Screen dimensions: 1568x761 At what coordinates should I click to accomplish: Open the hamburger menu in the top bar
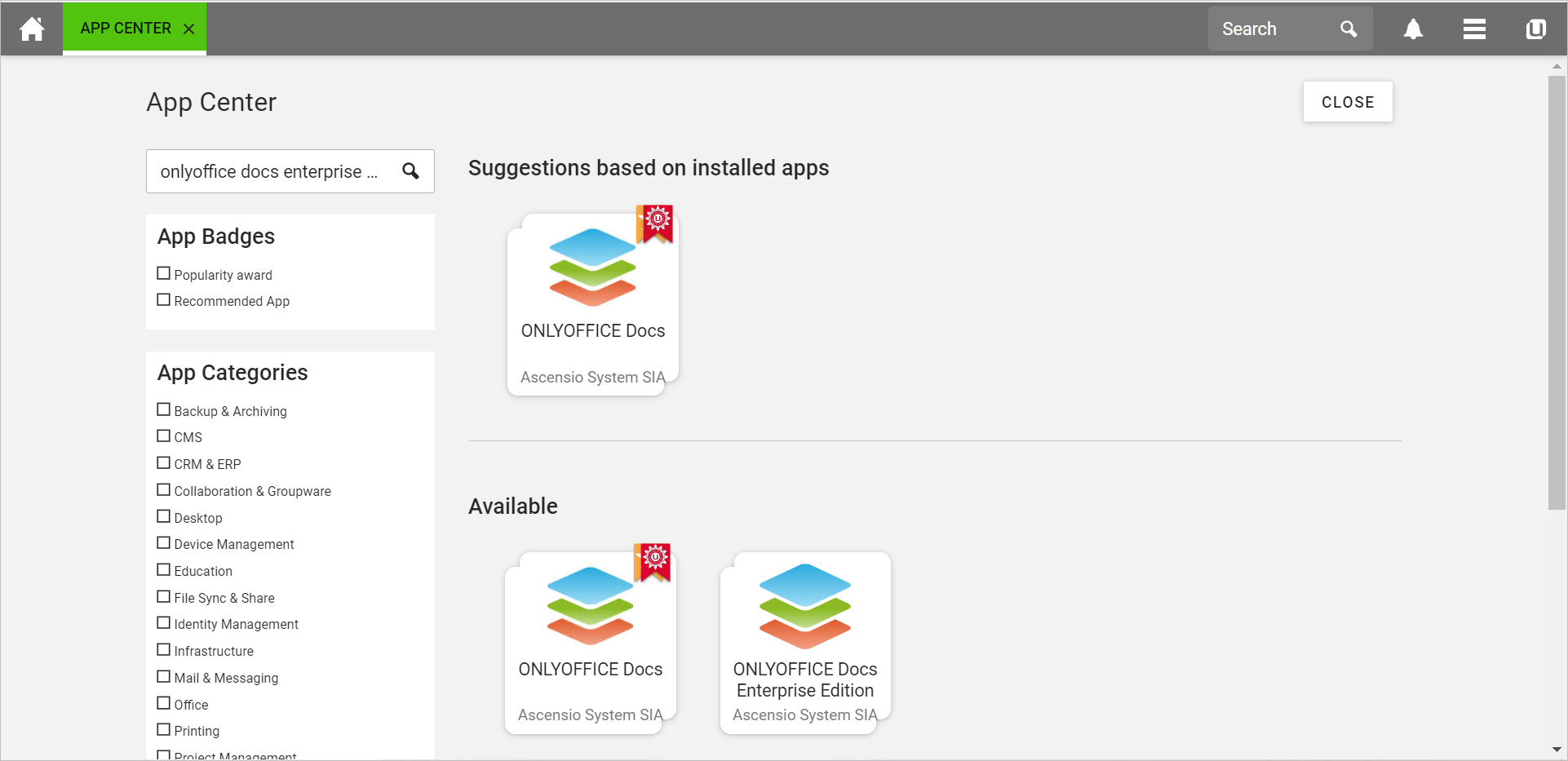tap(1474, 29)
